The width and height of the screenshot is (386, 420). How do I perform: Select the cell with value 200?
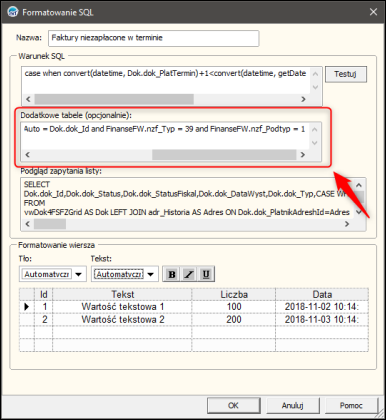point(234,320)
